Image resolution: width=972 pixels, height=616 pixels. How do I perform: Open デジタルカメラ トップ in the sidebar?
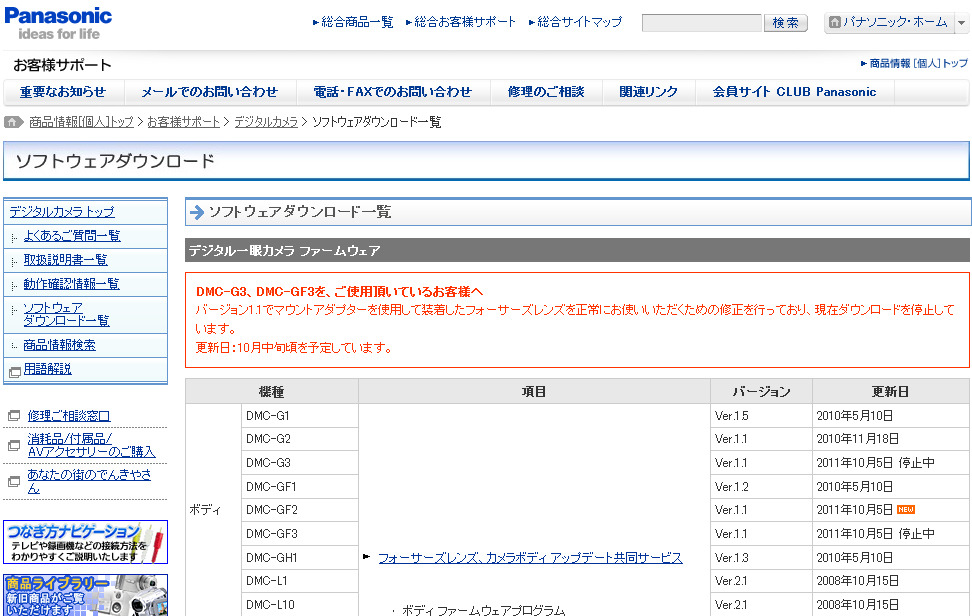click(x=62, y=212)
